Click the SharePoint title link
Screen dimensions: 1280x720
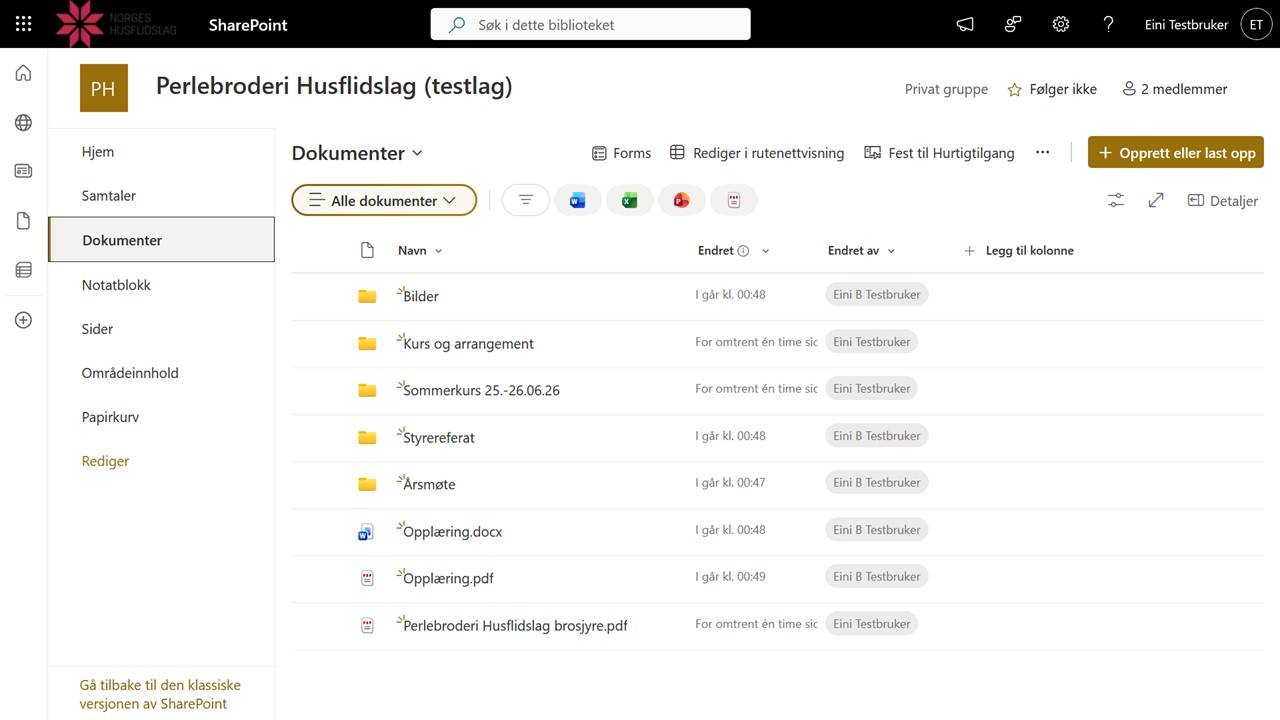point(248,24)
